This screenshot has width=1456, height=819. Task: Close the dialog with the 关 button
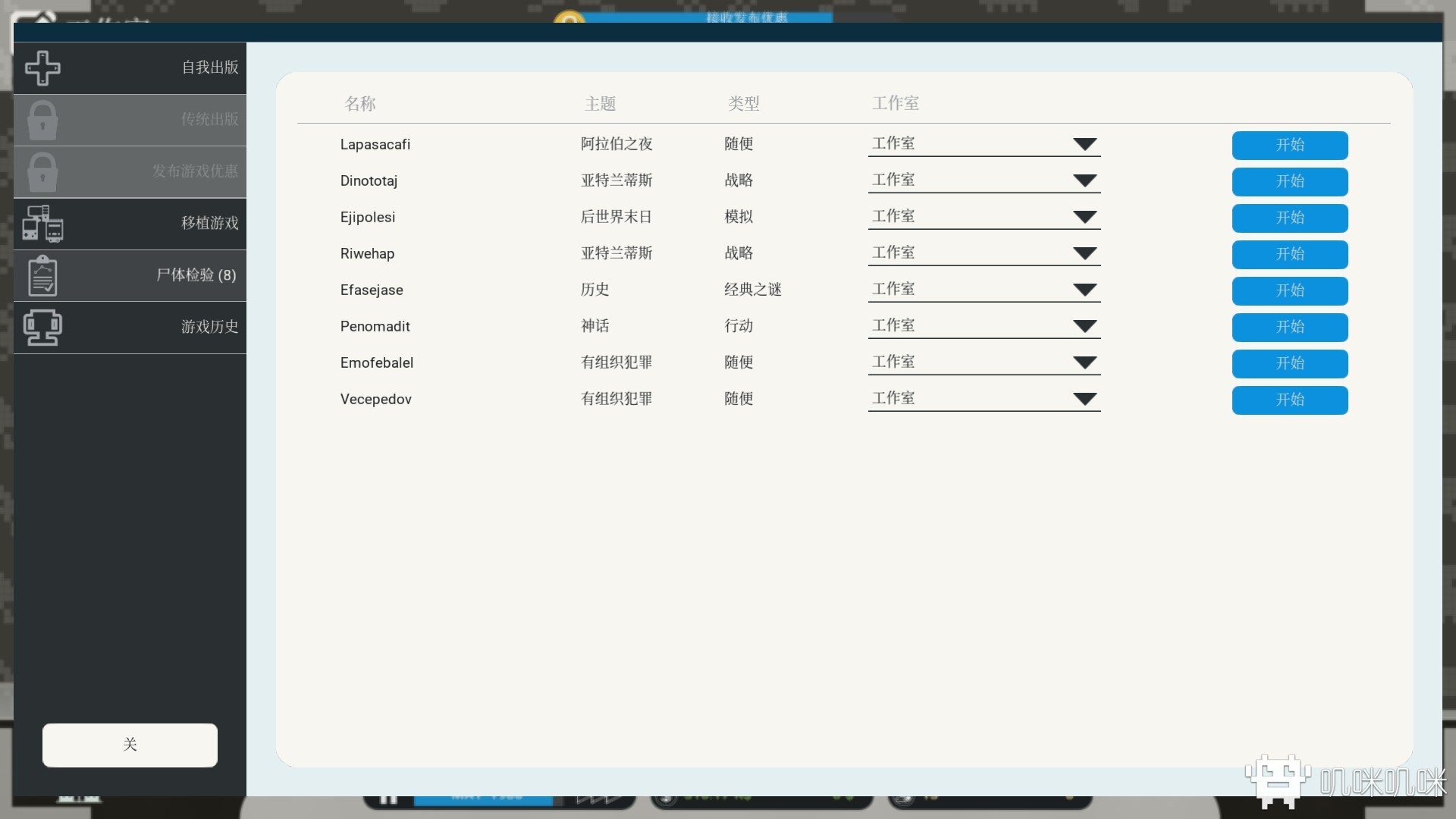(x=130, y=745)
